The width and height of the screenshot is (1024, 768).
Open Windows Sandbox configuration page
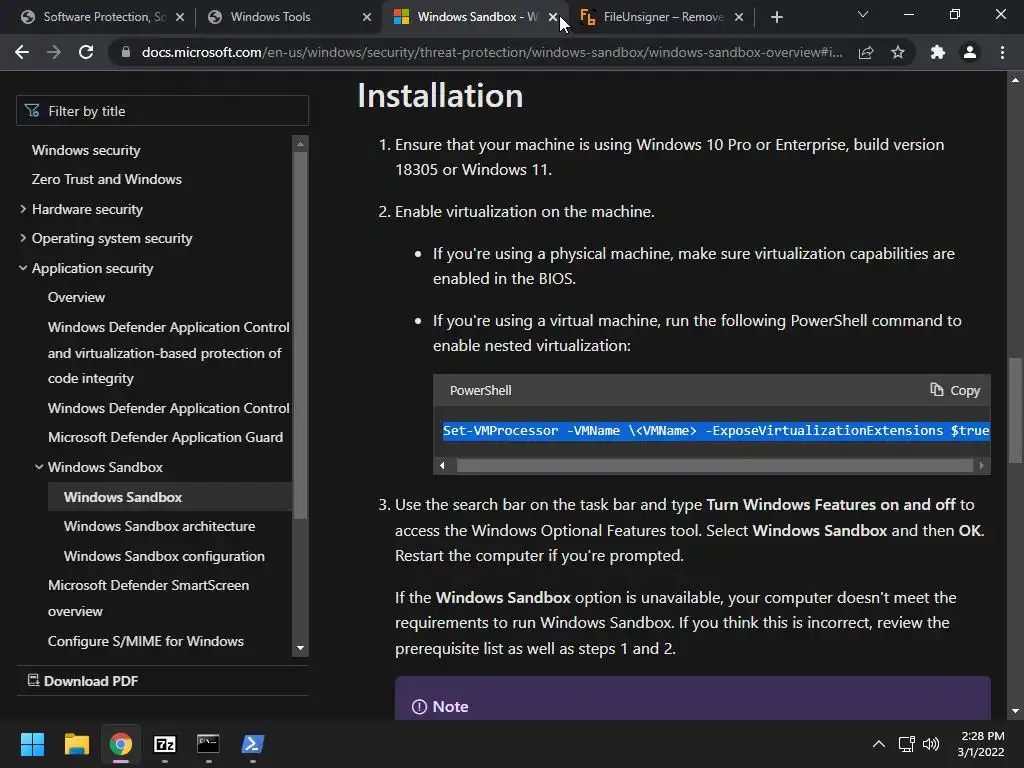click(164, 556)
